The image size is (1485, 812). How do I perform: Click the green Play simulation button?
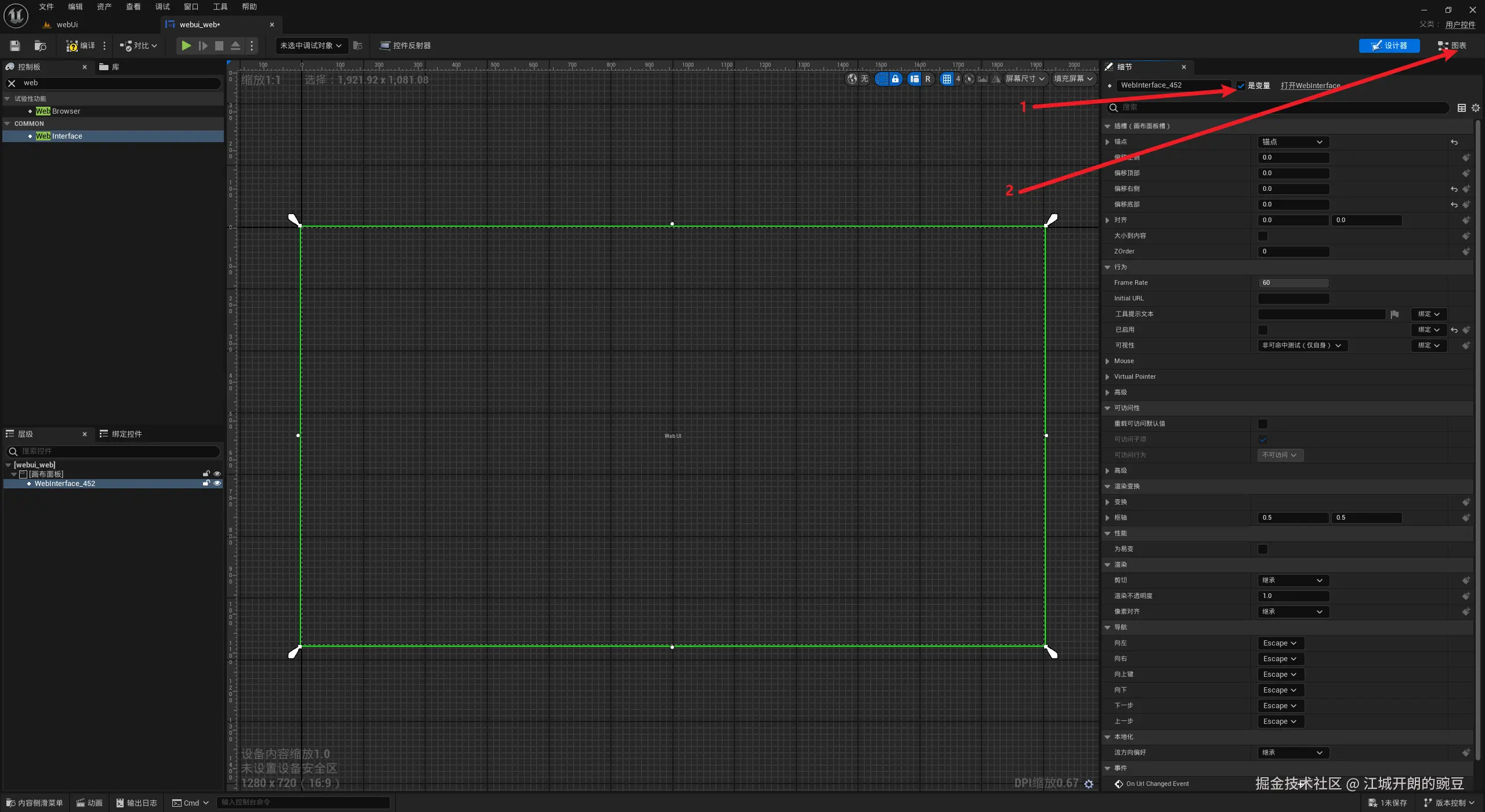point(186,45)
